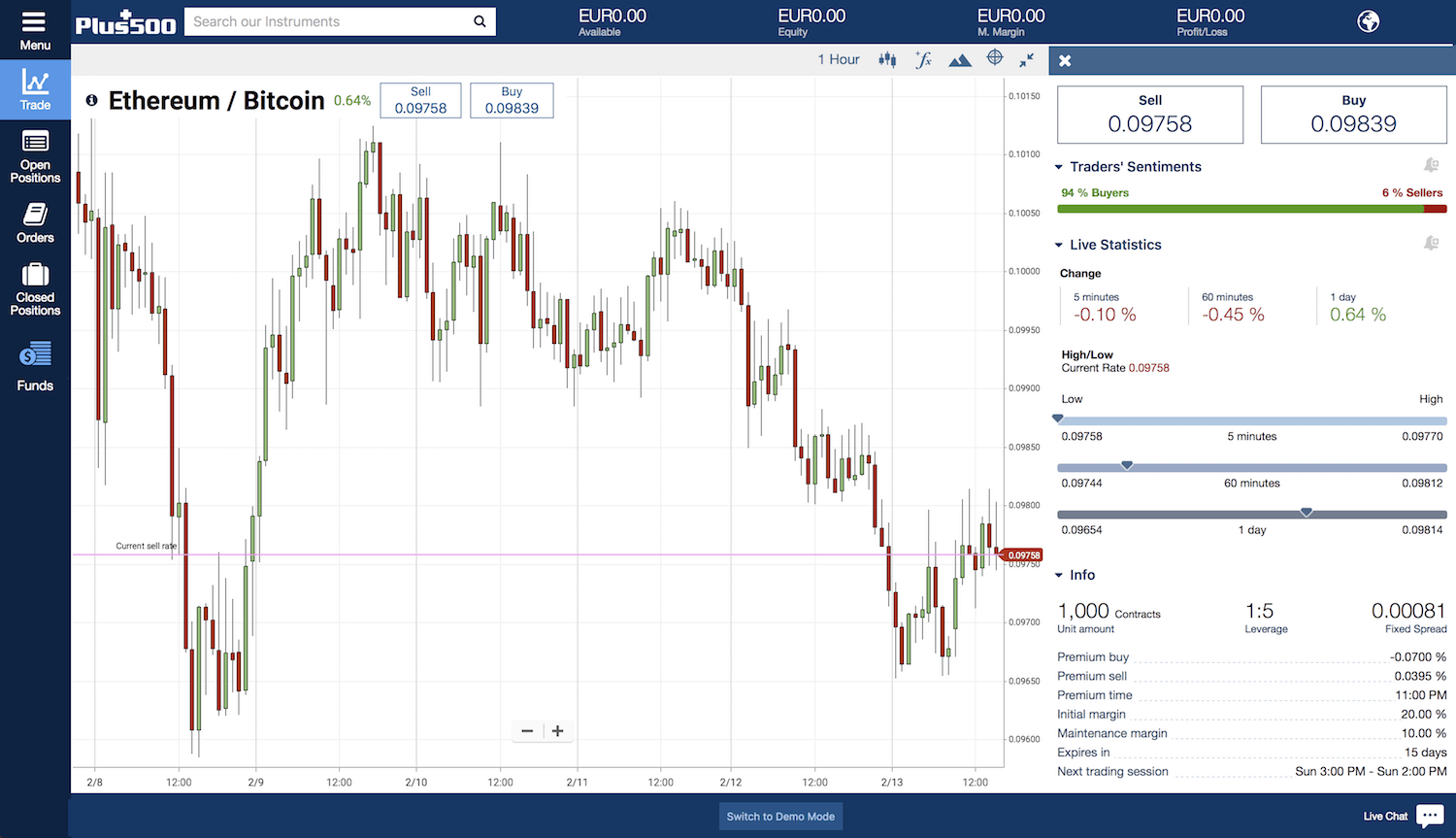Open the Live Chat speech bubble
The image size is (1456, 838).
[x=1430, y=816]
